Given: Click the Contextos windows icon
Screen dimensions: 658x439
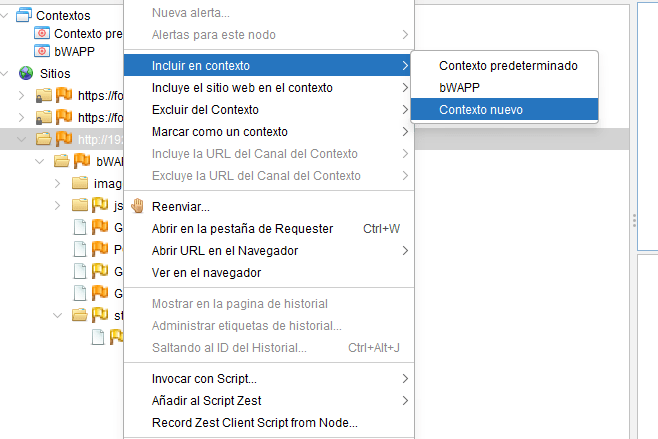Looking at the screenshot, I should pyautogui.click(x=24, y=16).
